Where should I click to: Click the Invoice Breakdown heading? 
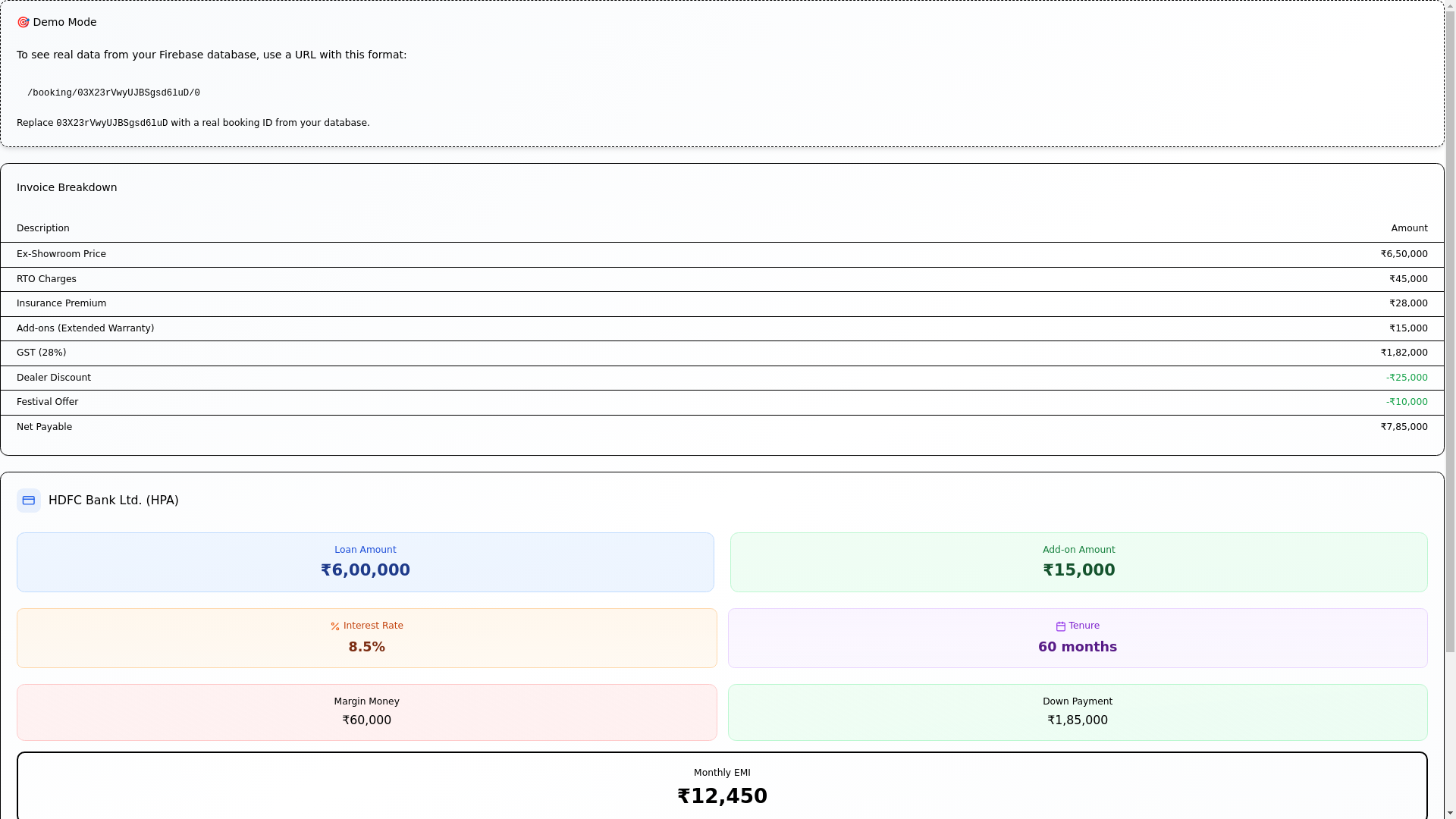(x=67, y=187)
